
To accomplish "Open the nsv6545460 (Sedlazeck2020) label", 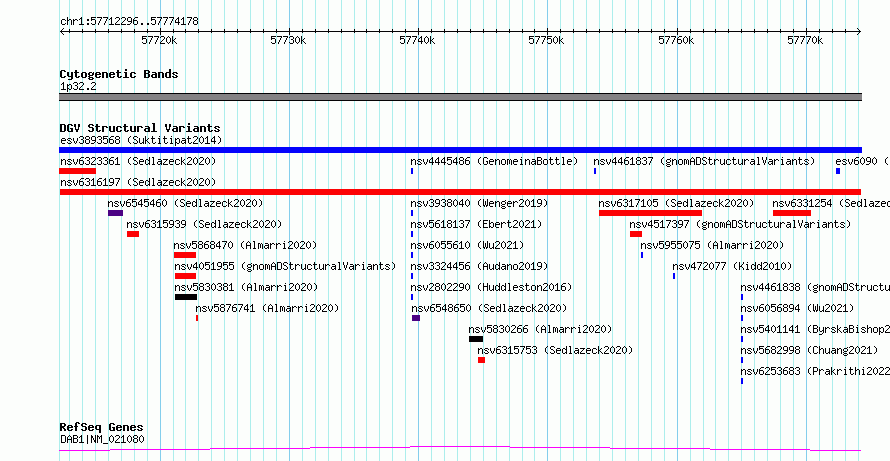I will pos(185,203).
